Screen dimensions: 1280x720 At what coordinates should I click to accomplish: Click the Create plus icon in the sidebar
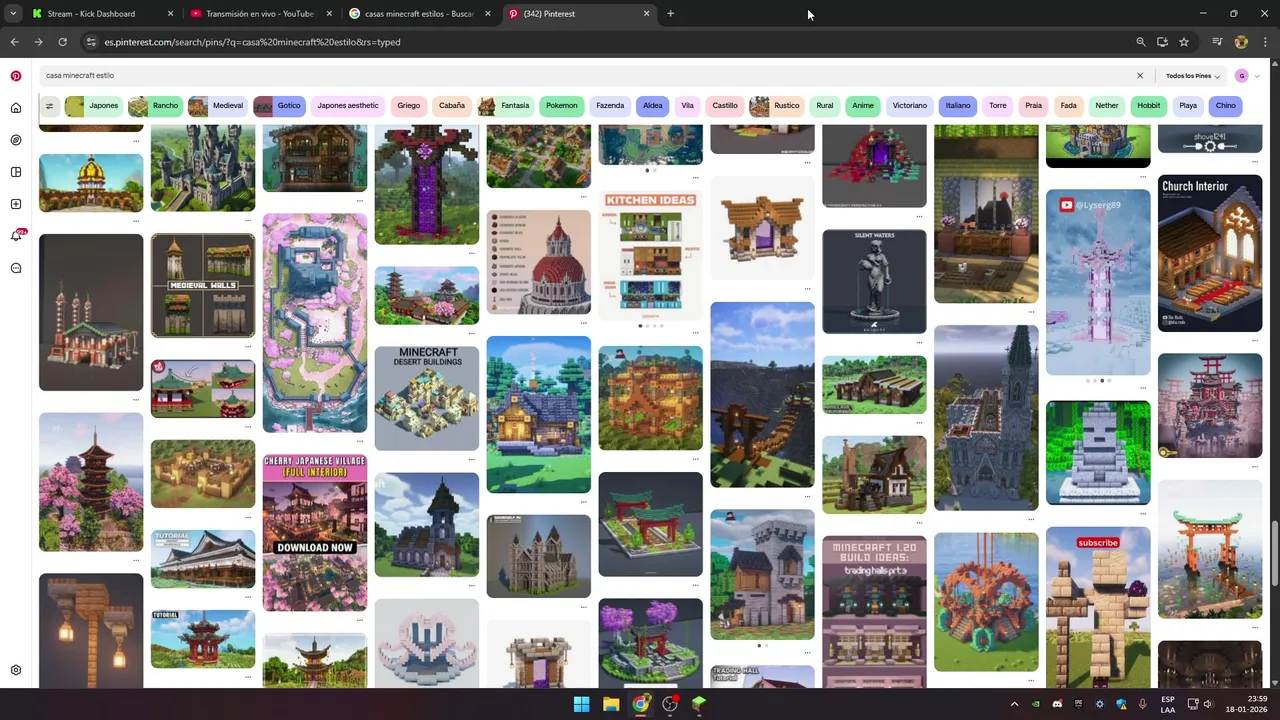tap(16, 204)
